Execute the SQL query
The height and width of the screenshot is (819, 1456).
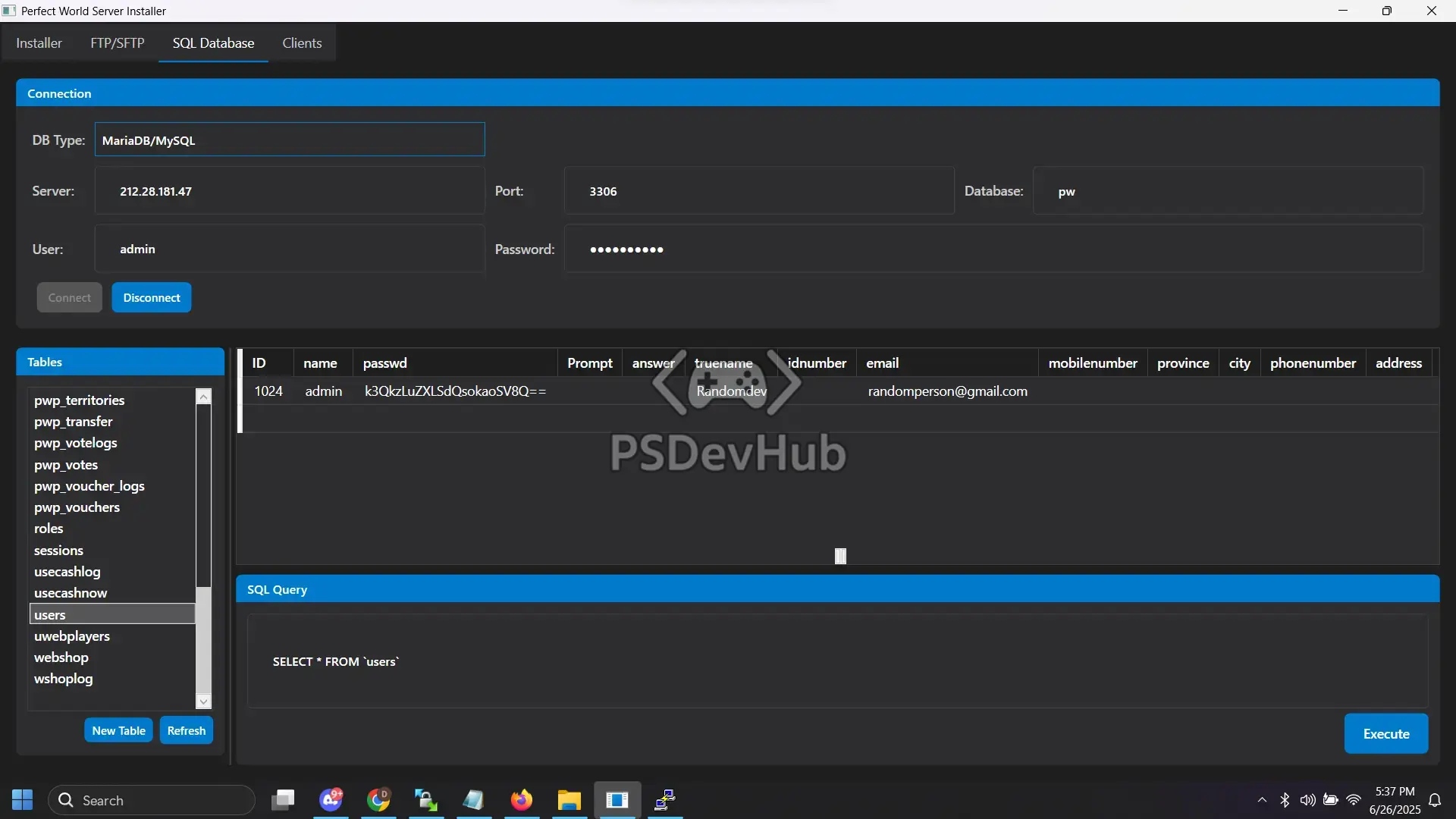tap(1386, 733)
